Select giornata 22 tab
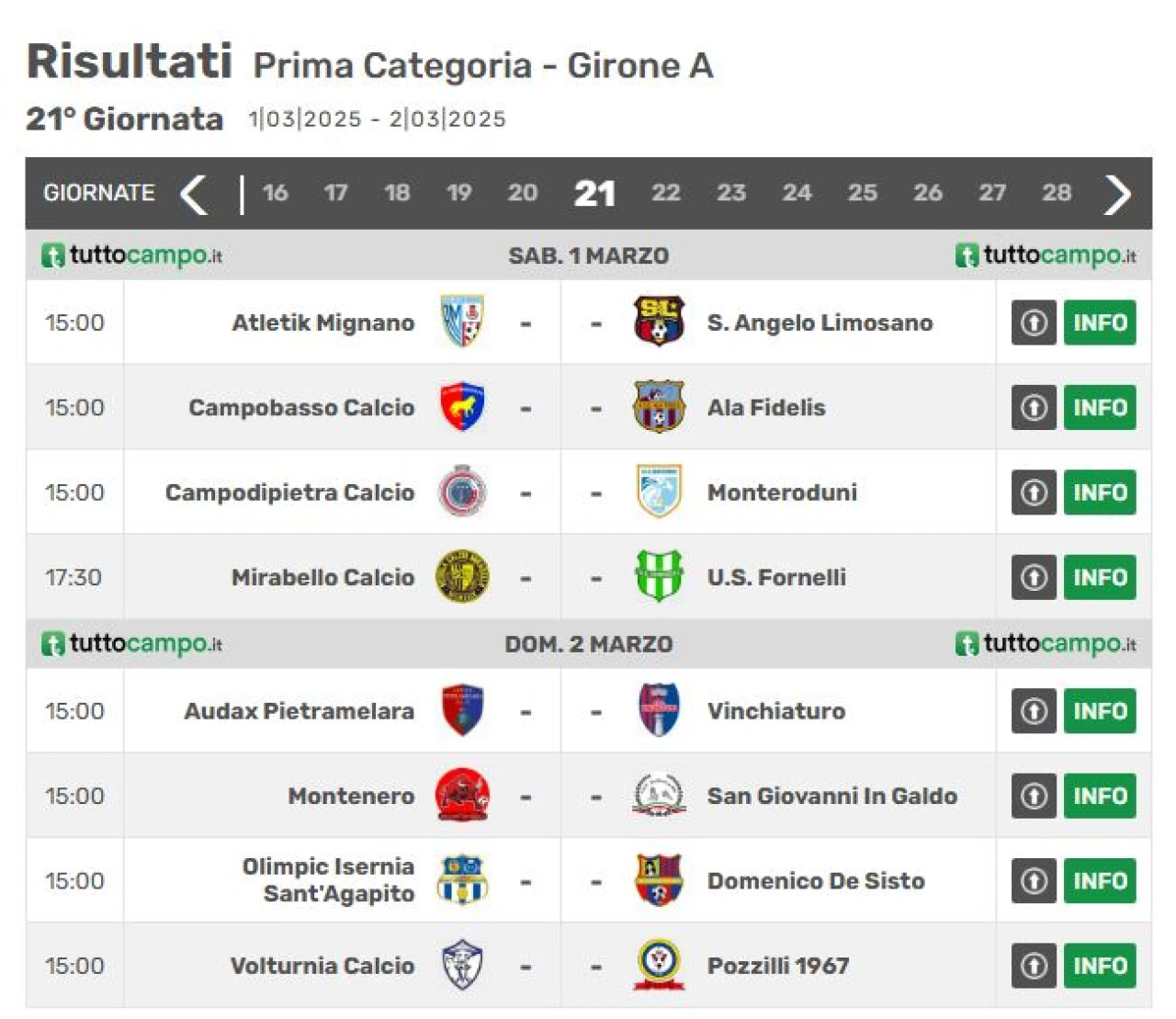The width and height of the screenshot is (1176, 1019). click(666, 193)
